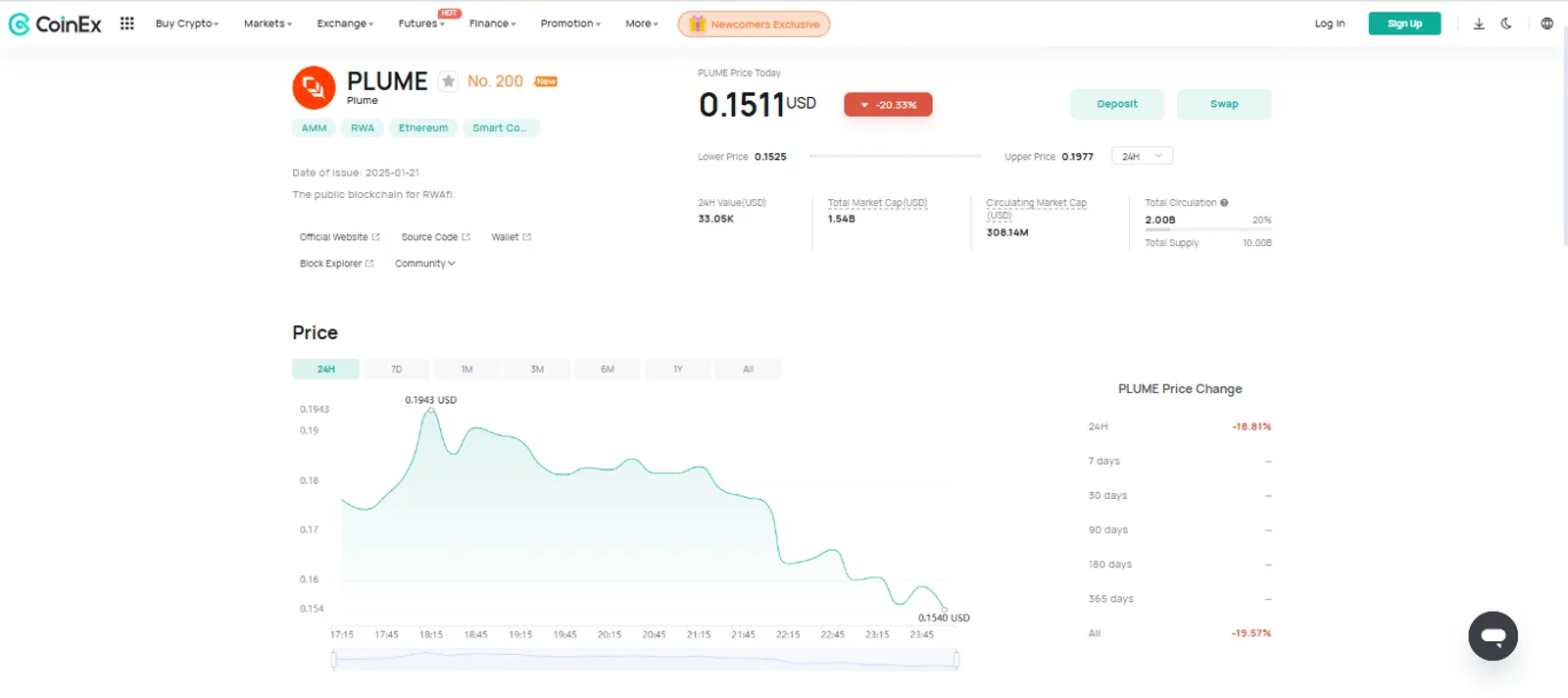Click the Circulating Market Cap label
1568x698 pixels.
[x=1036, y=208]
